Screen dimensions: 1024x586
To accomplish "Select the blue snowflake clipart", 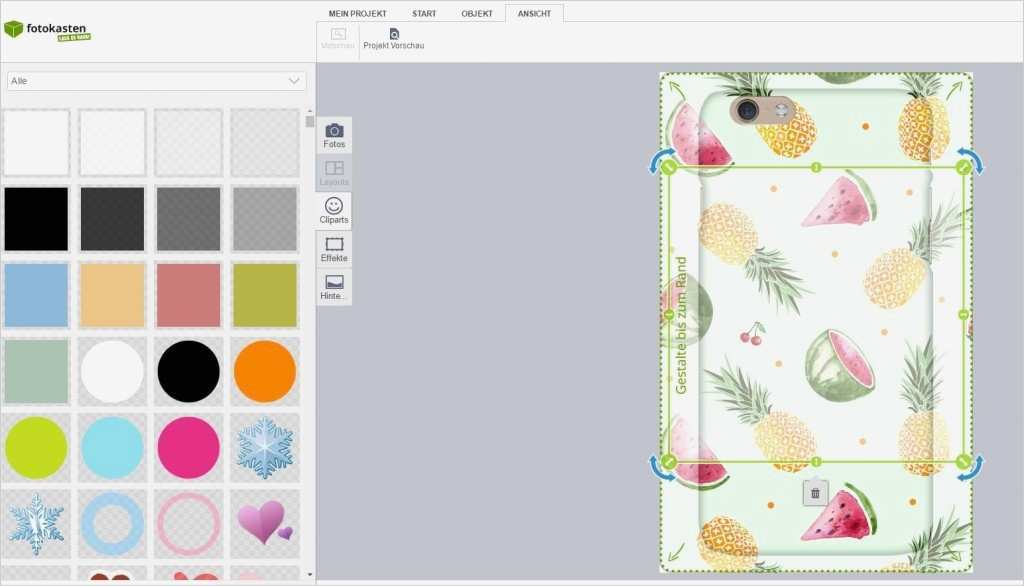I will click(x=264, y=448).
